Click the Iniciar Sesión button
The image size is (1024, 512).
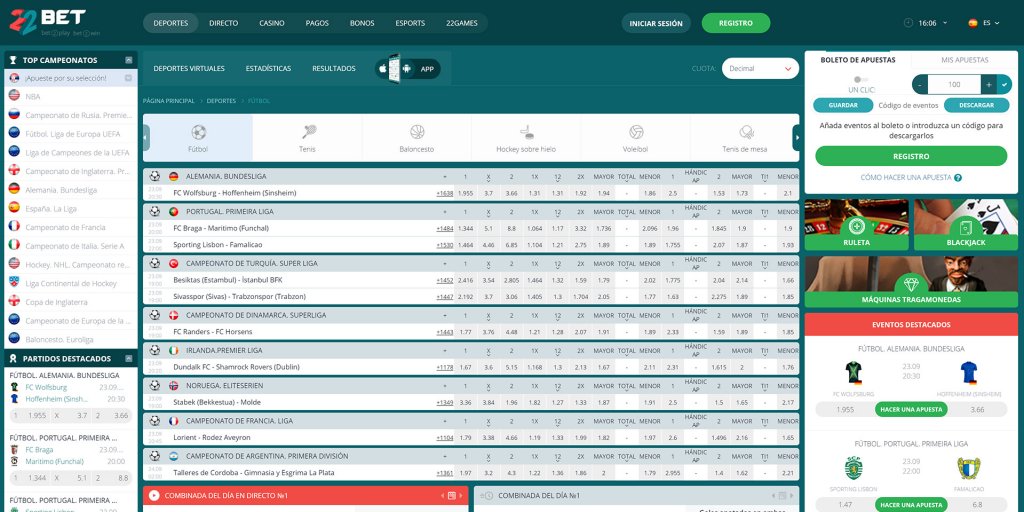coord(656,24)
